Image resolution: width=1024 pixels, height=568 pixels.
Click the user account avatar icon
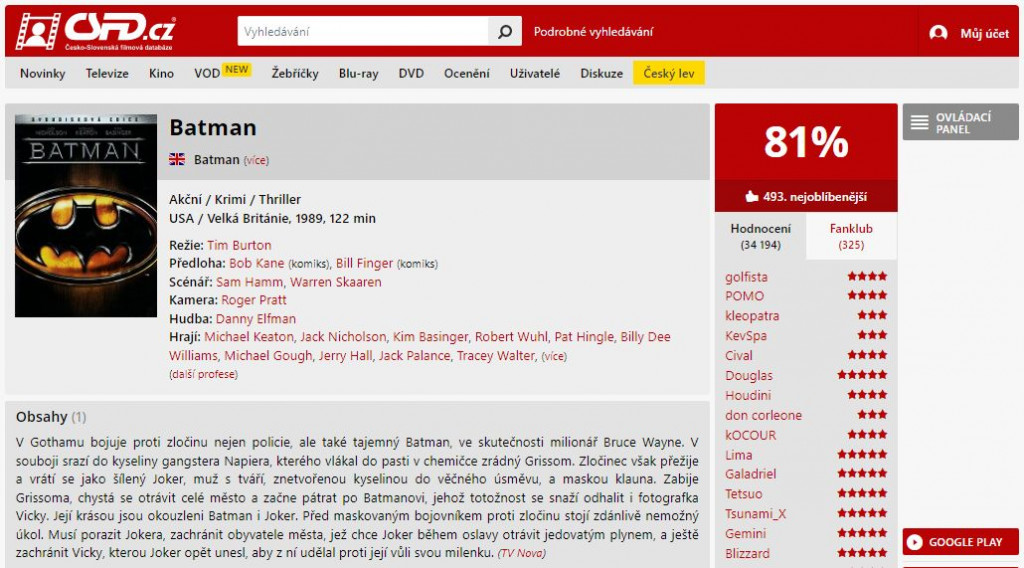938,33
